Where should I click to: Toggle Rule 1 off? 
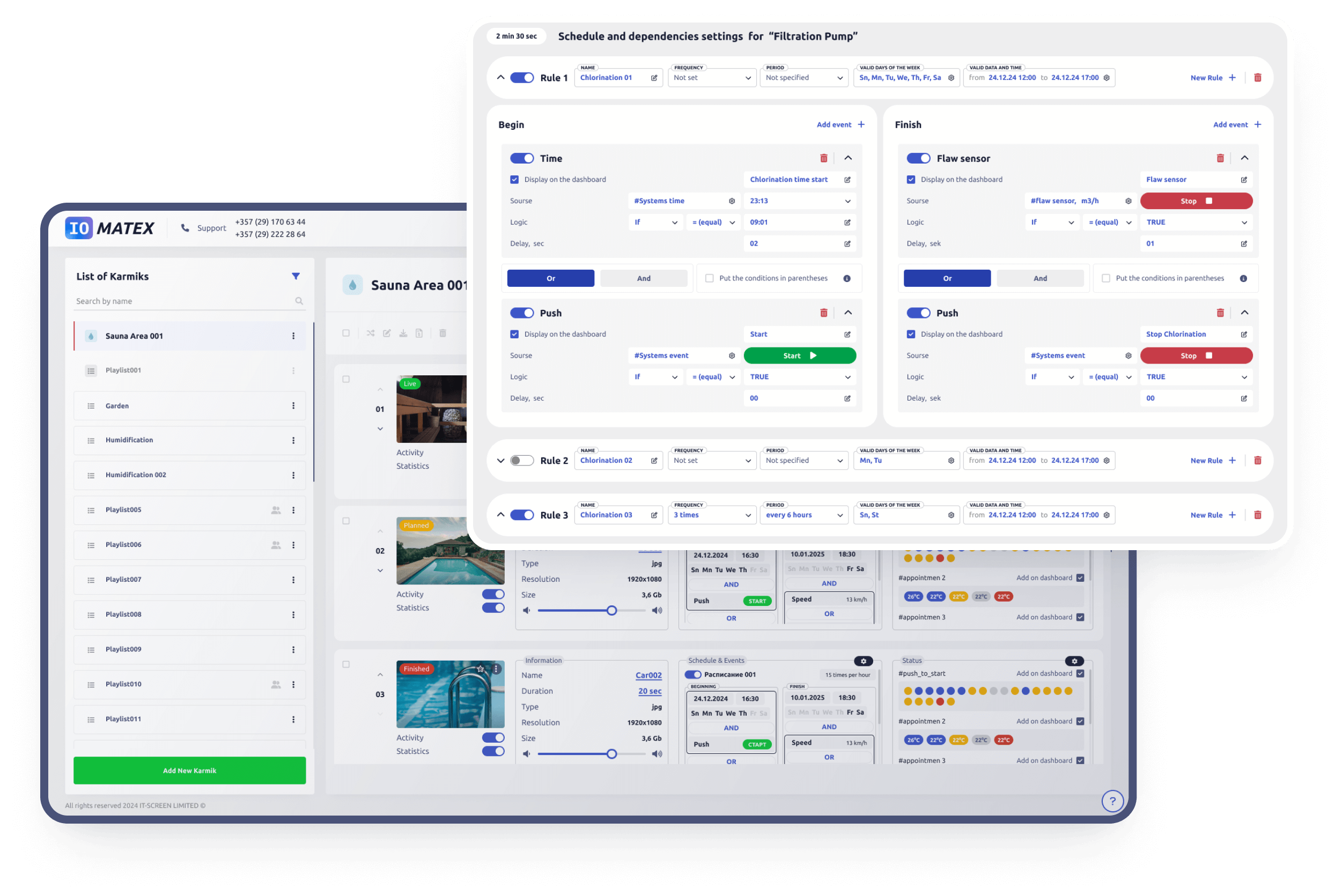click(x=521, y=78)
